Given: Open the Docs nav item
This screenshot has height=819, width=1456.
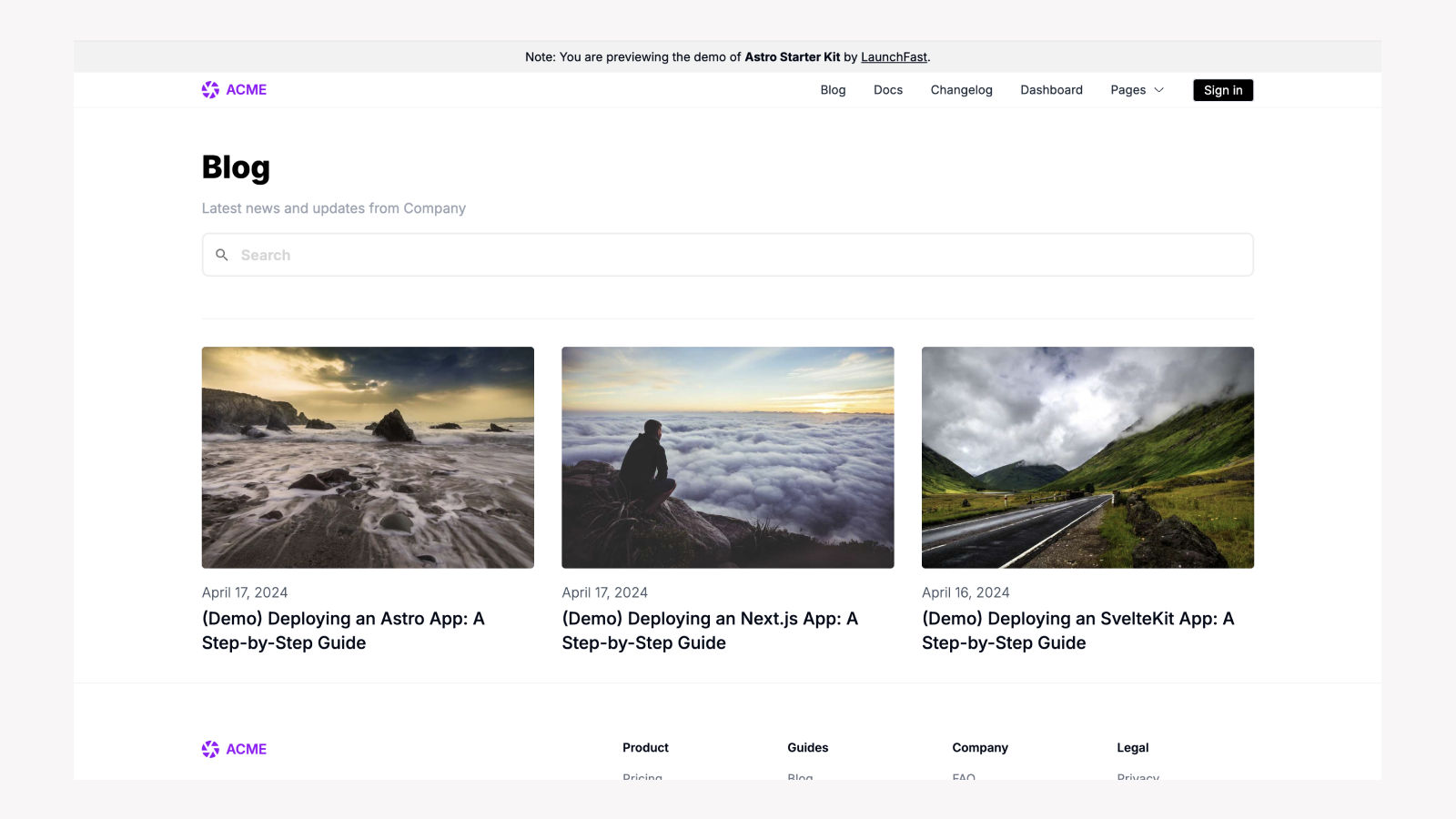Looking at the screenshot, I should [888, 90].
